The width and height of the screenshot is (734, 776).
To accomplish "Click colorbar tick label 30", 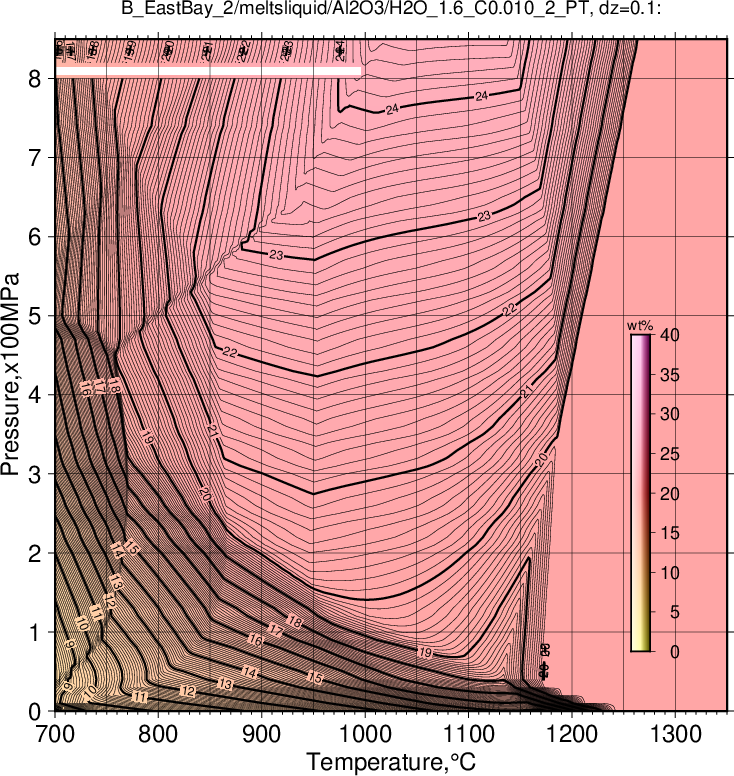I will (670, 414).
